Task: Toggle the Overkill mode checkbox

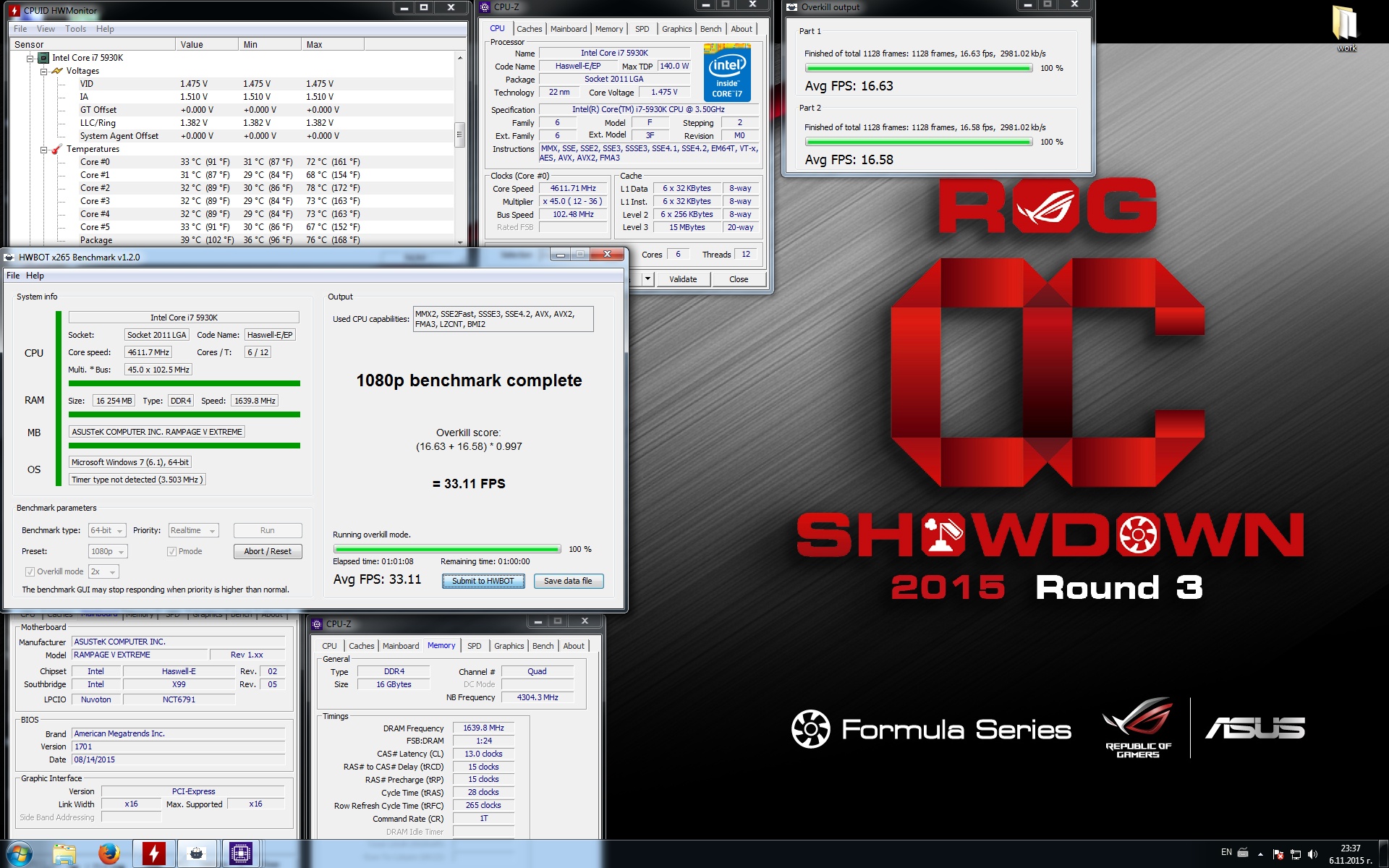Action: tap(30, 571)
